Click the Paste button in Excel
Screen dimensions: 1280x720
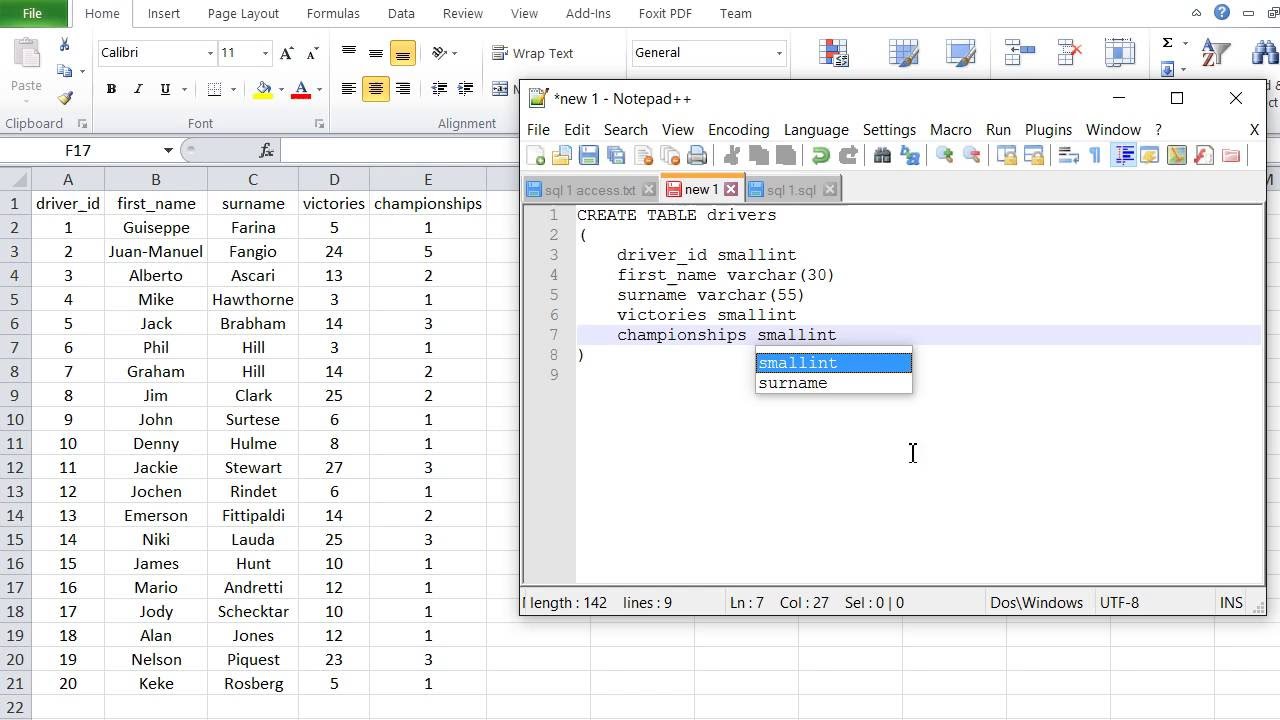pyautogui.click(x=26, y=68)
